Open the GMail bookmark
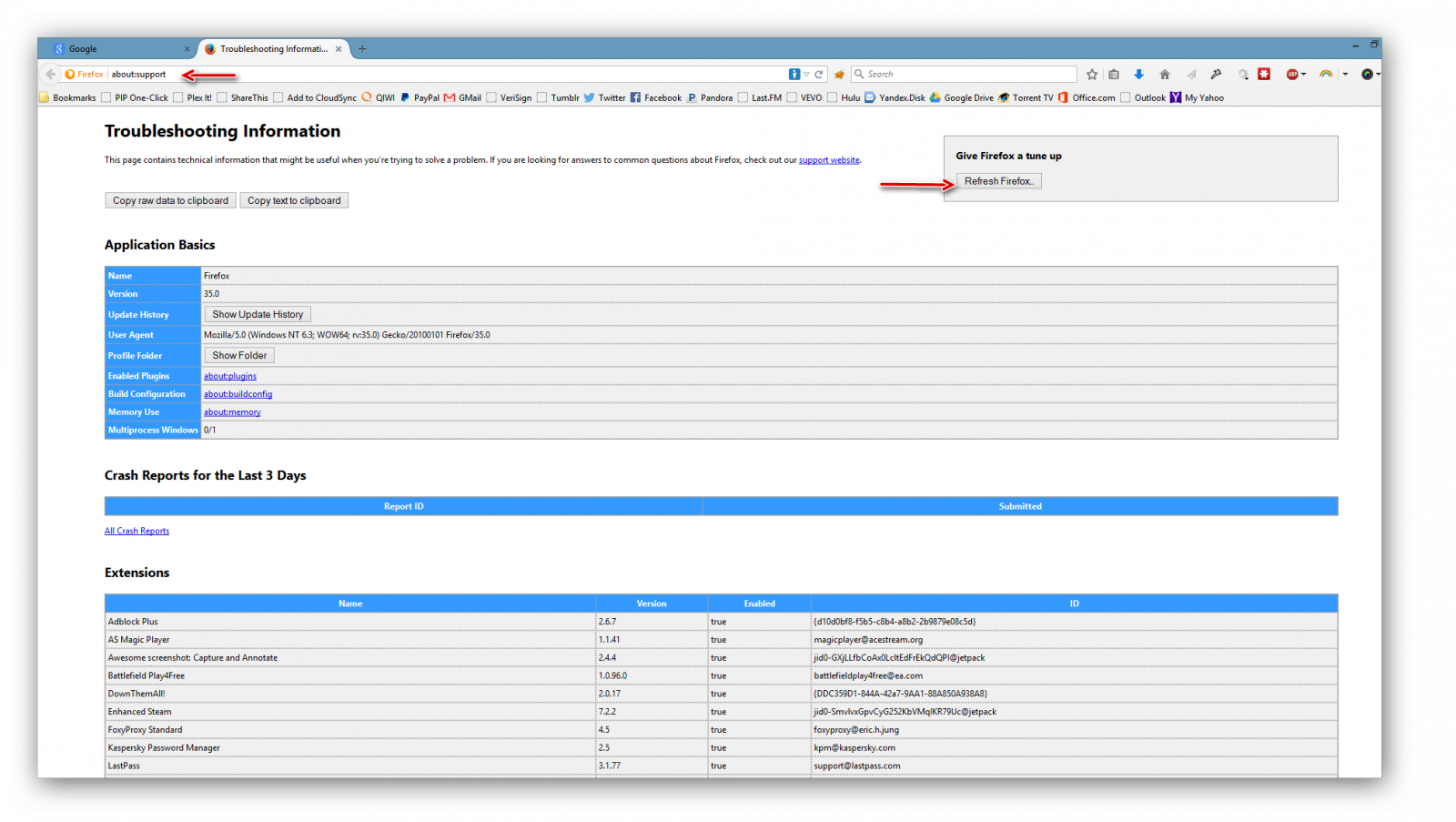This screenshot has height=822, width=1456. 462,98
